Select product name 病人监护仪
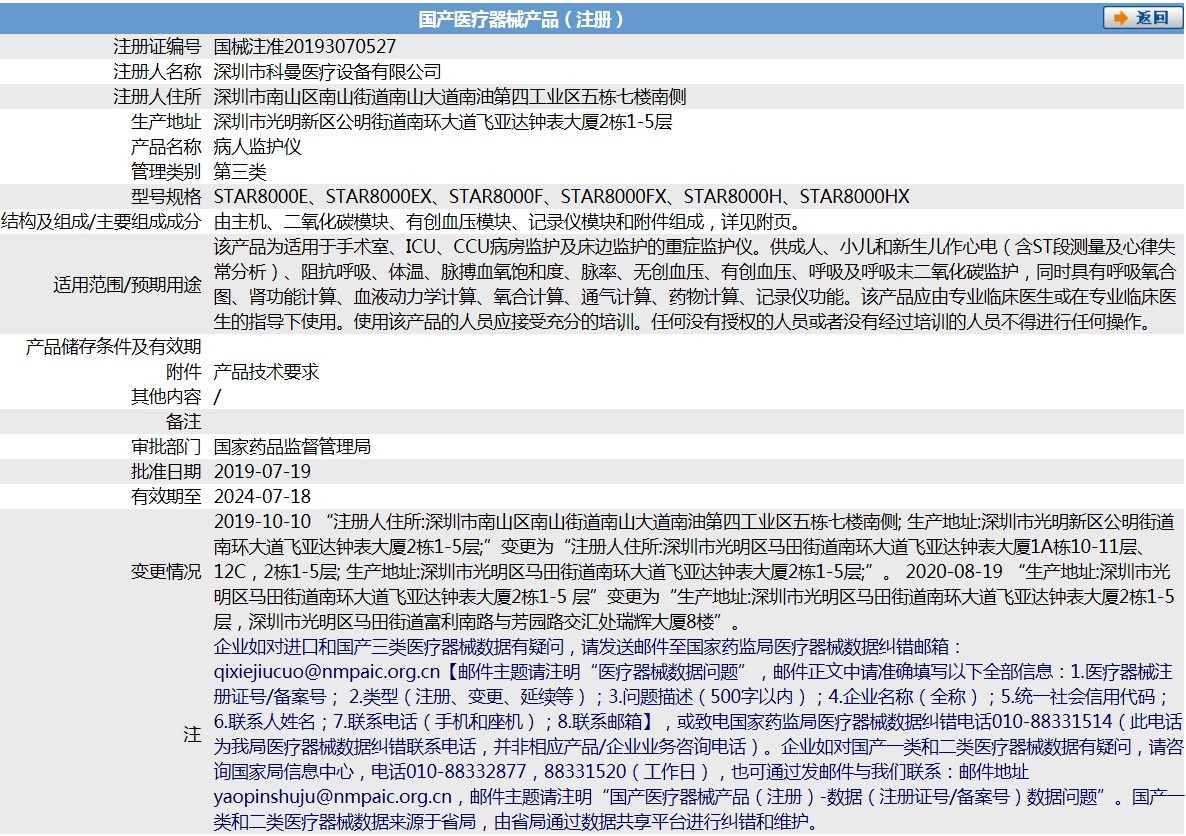This screenshot has width=1186, height=836. pos(257,146)
